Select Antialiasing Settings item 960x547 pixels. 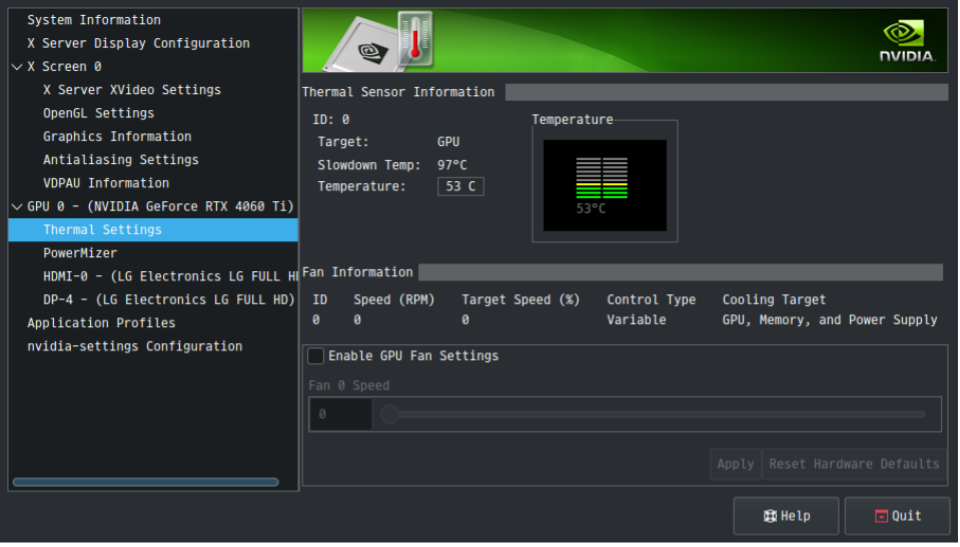(x=120, y=160)
